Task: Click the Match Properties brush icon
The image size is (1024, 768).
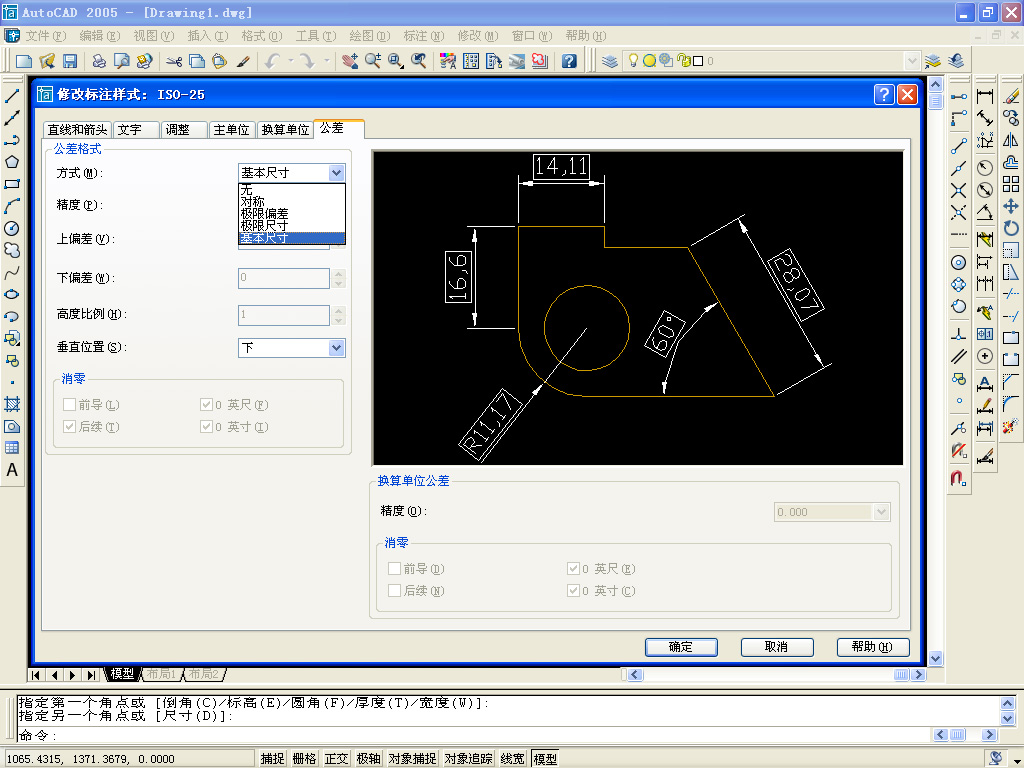Action: [x=243, y=61]
